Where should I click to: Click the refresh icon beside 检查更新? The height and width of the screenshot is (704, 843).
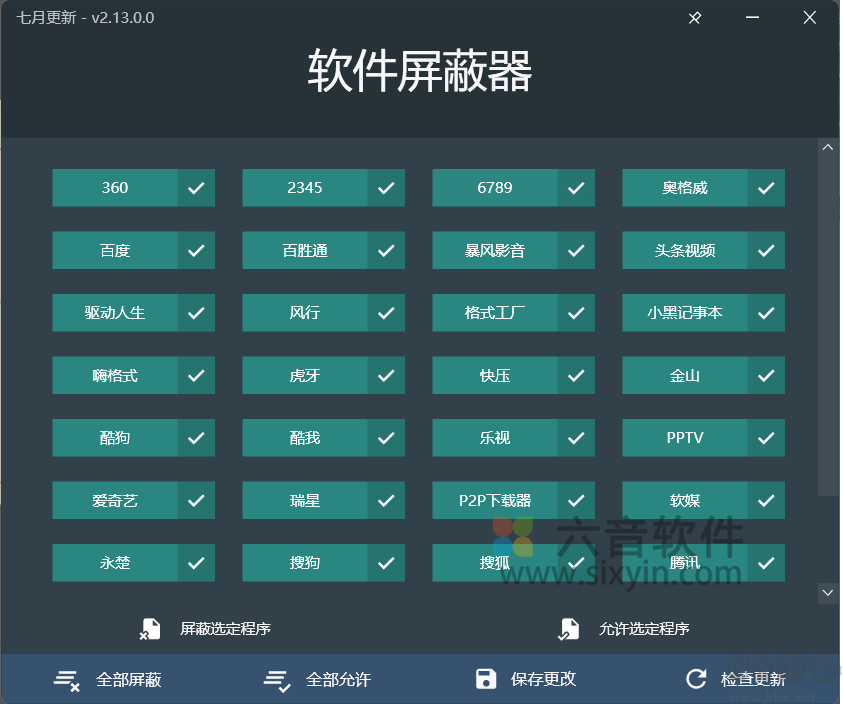pyautogui.click(x=696, y=678)
